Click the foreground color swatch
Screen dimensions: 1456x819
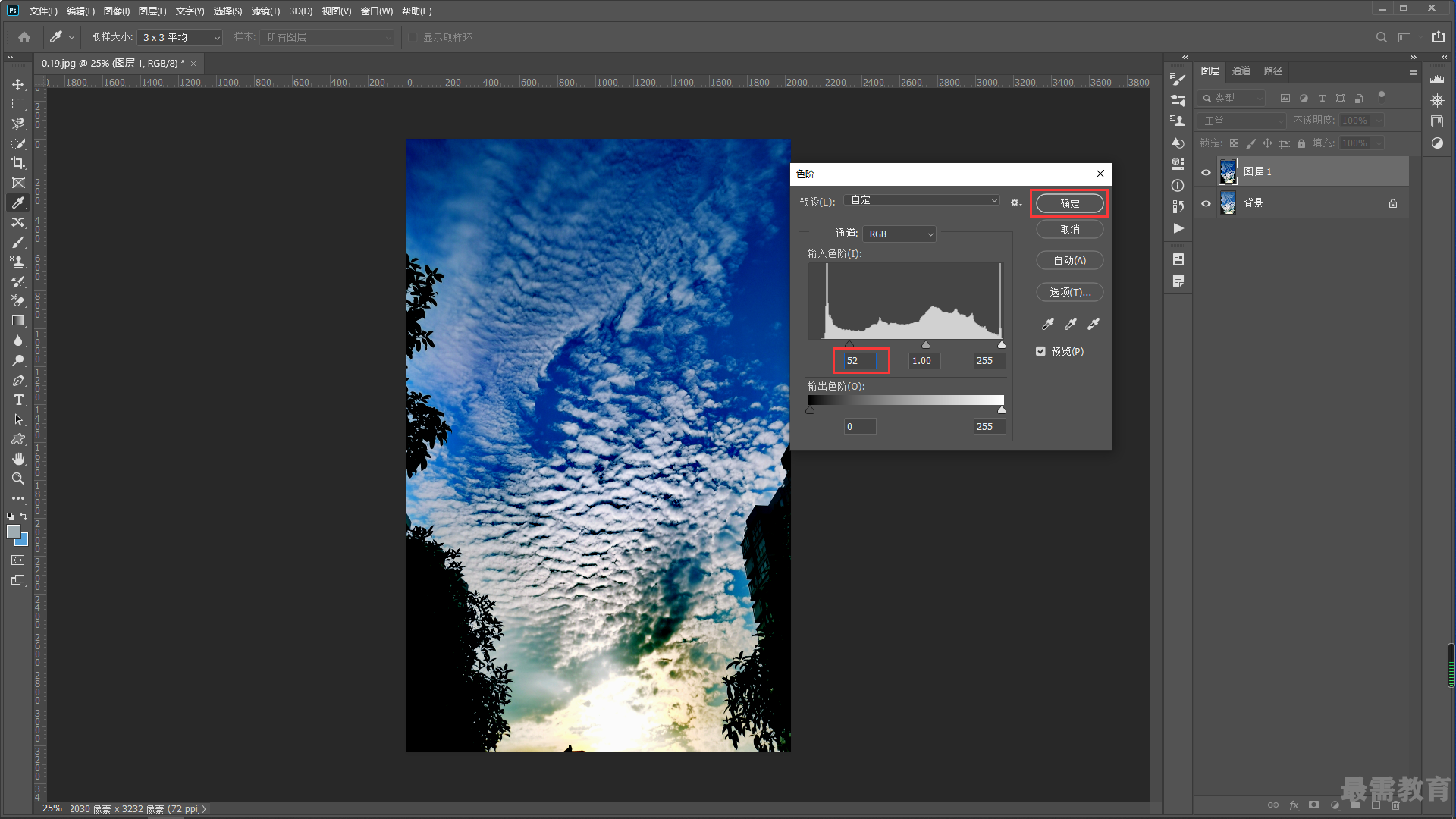tap(14, 532)
